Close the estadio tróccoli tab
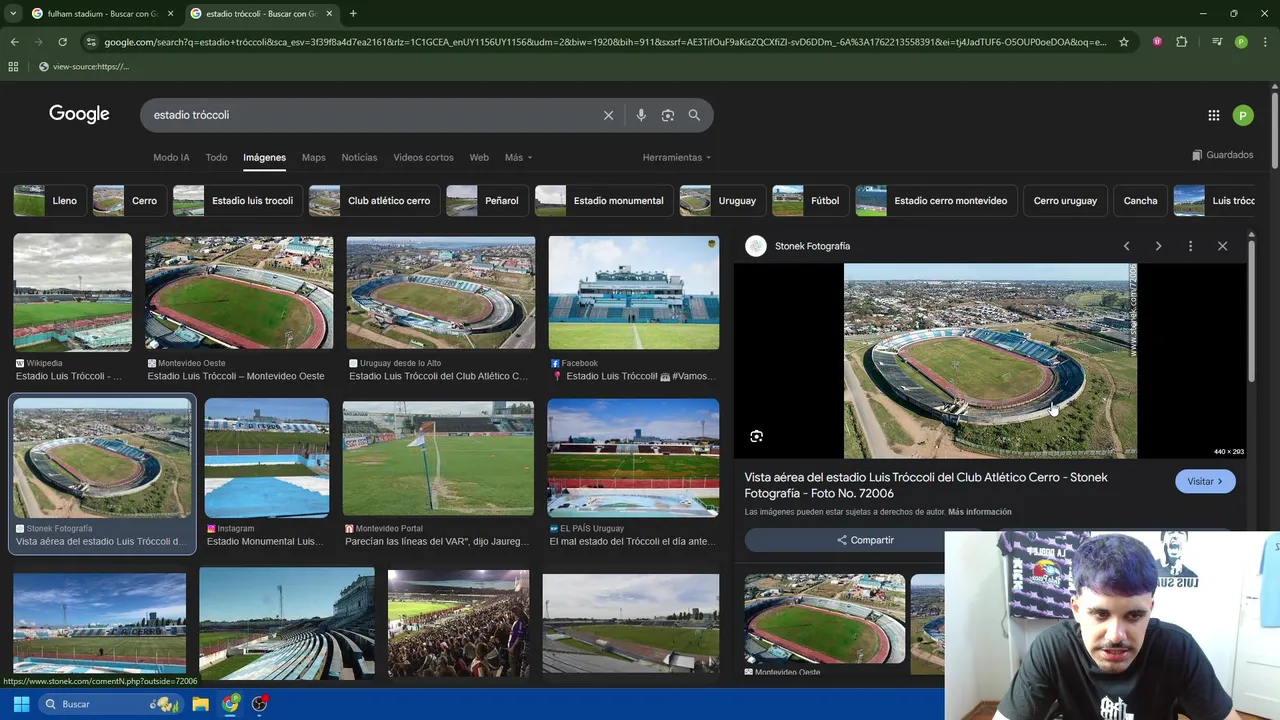 click(x=329, y=13)
